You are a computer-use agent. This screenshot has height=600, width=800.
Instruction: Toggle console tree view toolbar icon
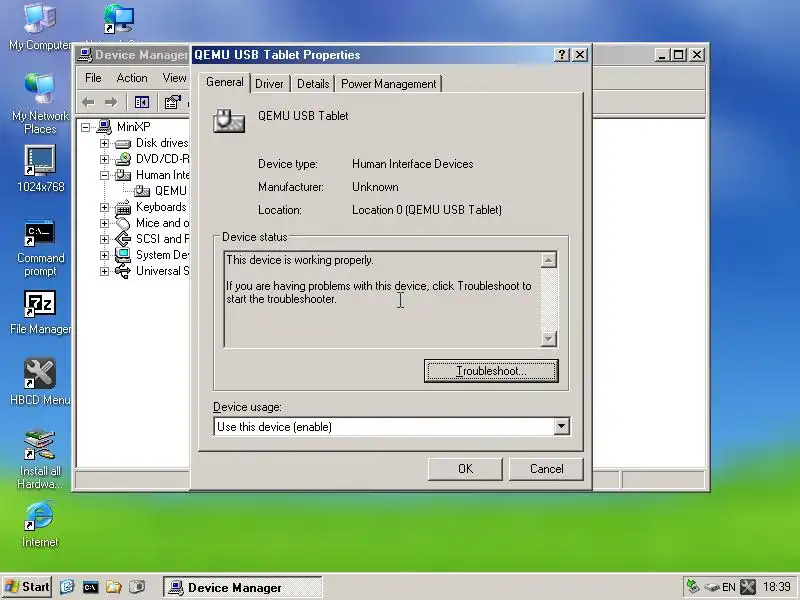coord(141,103)
